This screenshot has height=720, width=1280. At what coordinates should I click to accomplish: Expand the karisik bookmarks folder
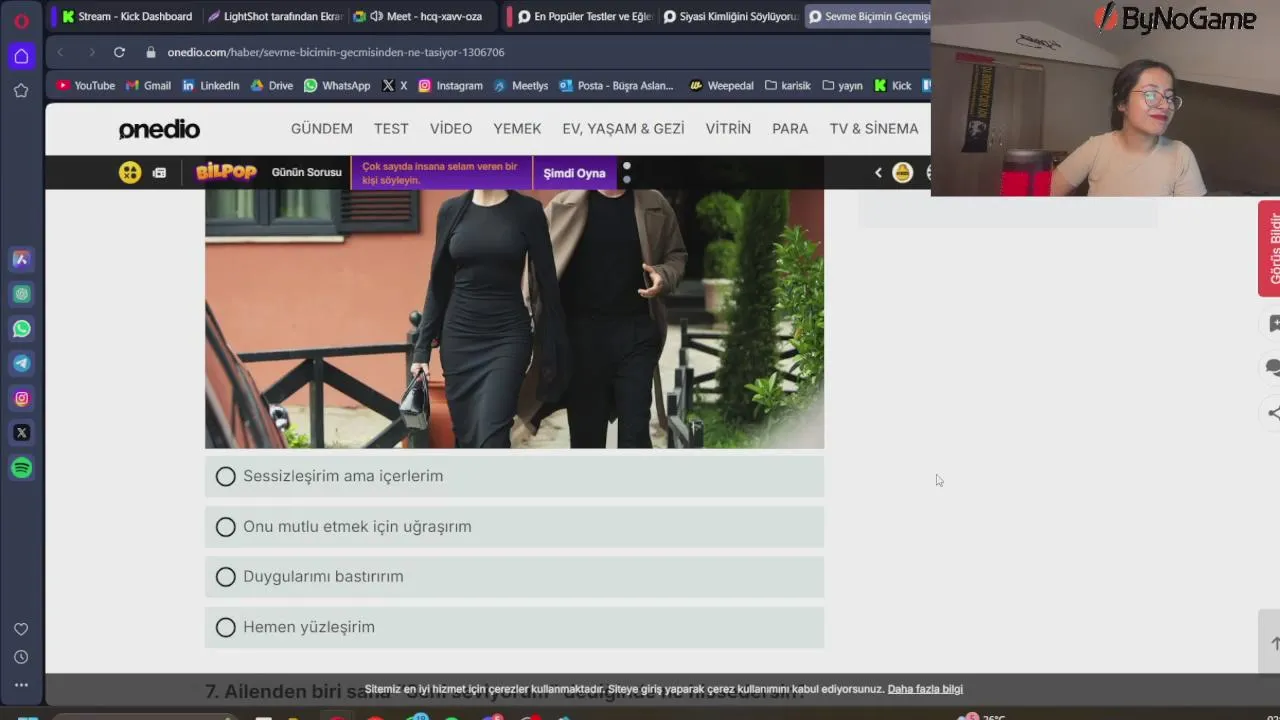click(788, 86)
